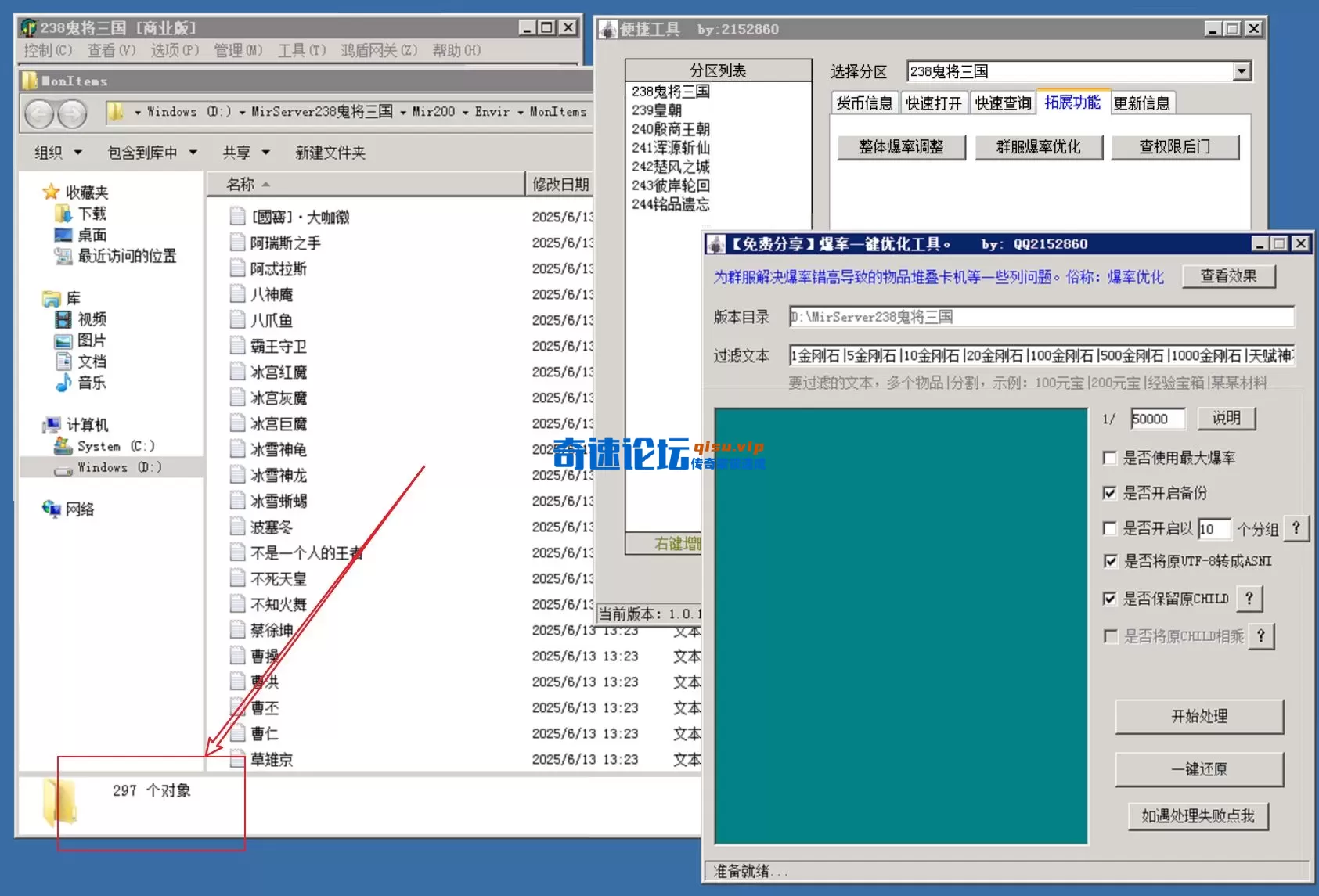Click the file icon beside 八神庵
This screenshot has width=1319, height=896.
(x=237, y=294)
